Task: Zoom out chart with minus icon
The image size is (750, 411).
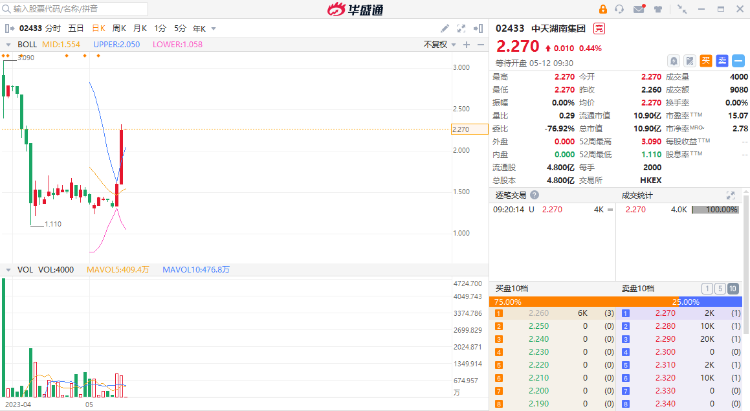Action: click(481, 44)
